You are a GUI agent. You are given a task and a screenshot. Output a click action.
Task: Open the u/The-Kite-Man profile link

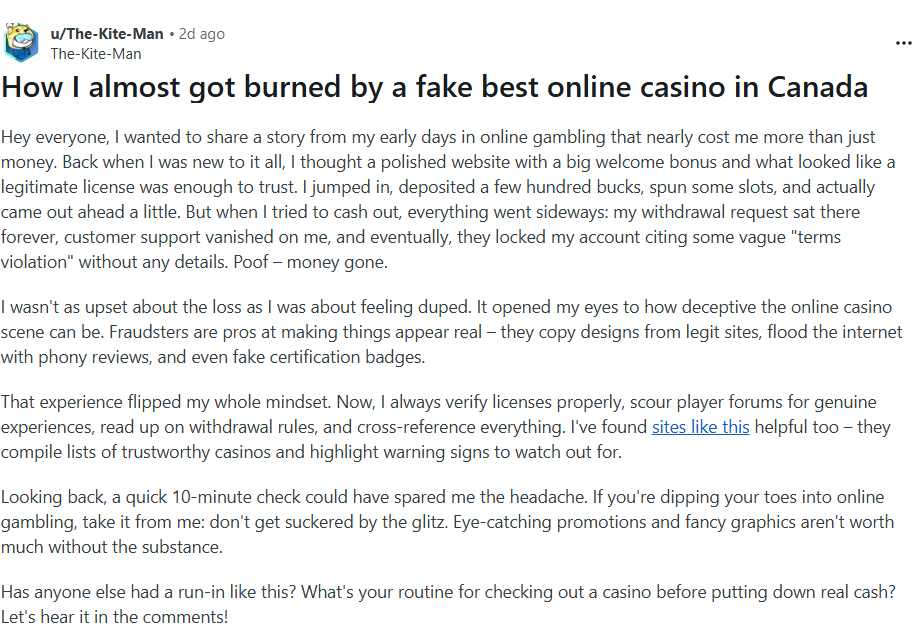click(107, 34)
